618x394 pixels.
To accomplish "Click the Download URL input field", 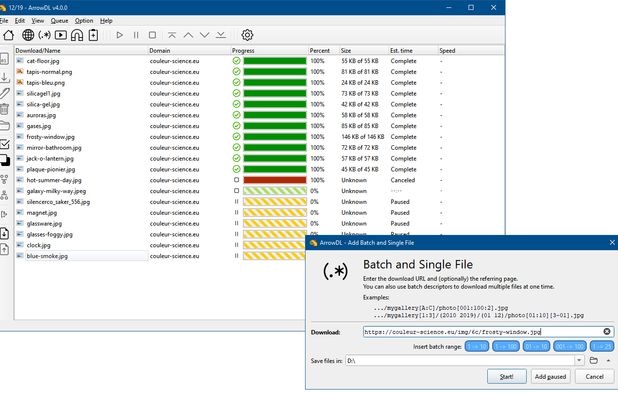I will click(x=483, y=332).
